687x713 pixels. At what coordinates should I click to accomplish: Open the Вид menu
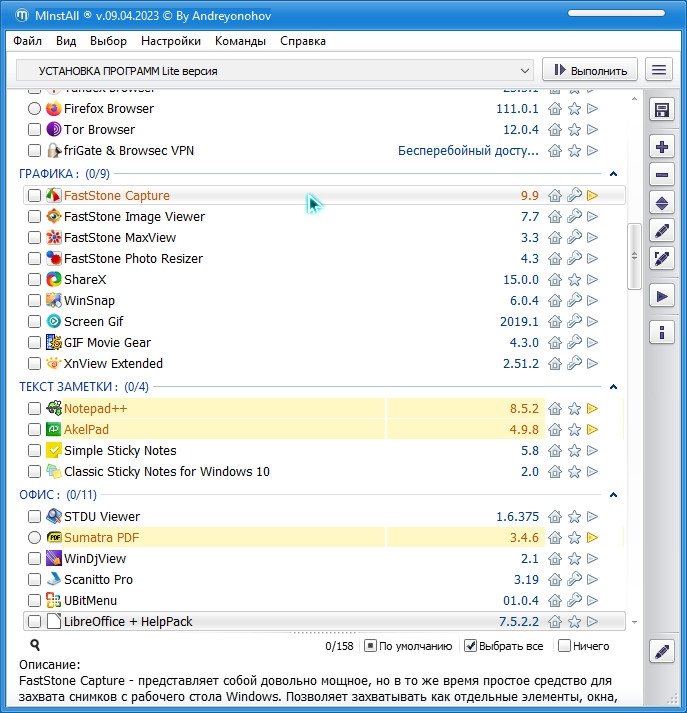pyautogui.click(x=66, y=41)
